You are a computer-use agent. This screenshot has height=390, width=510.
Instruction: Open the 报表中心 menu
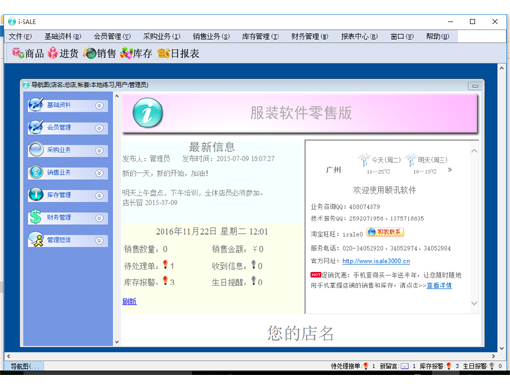pos(359,36)
